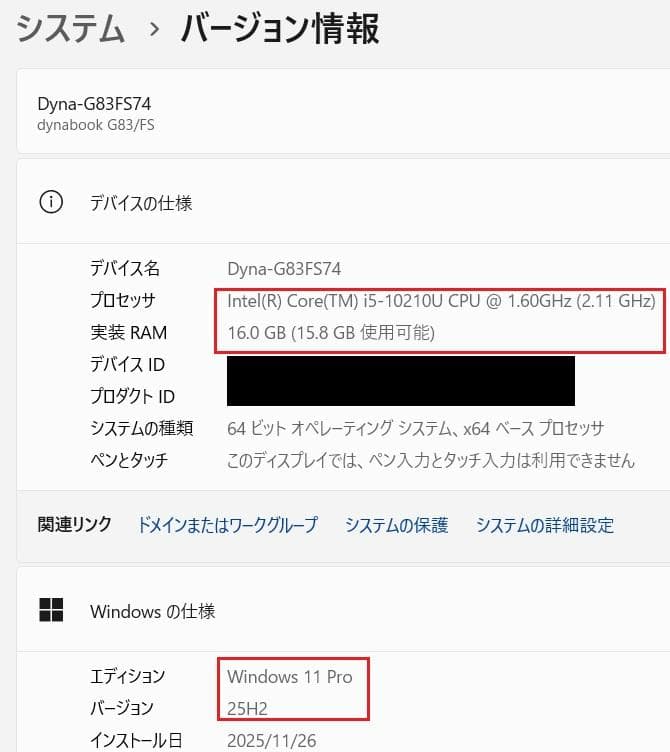Select the デバイス名 value Dyna-G83FS74
This screenshot has width=670, height=752.
point(284,269)
